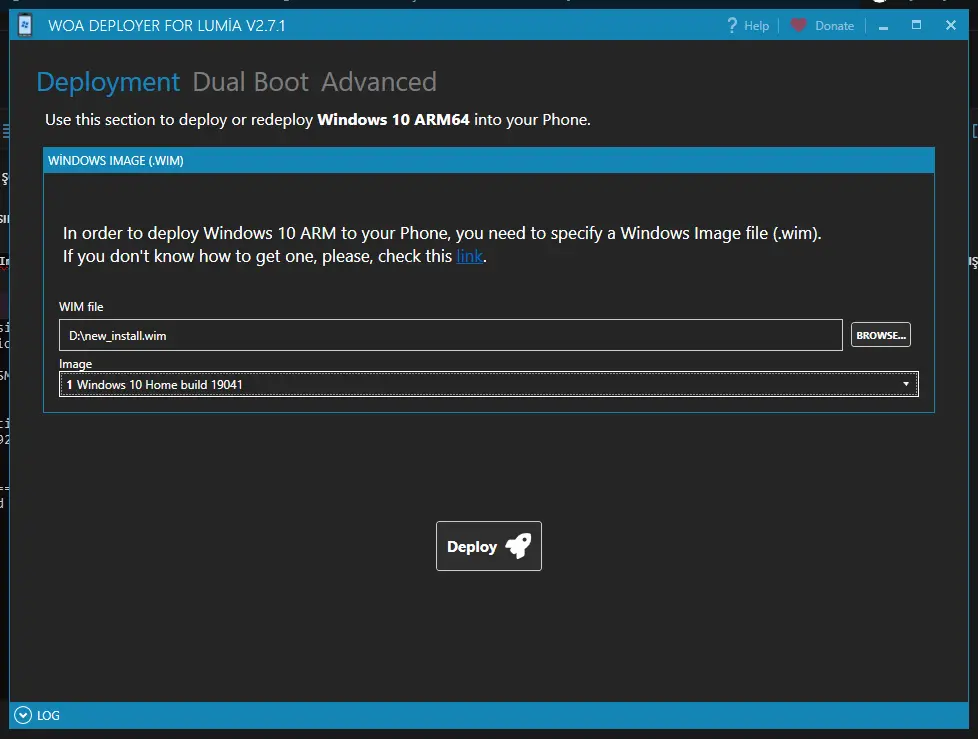The image size is (978, 739).
Task: Minimize the WOA Deployer window
Action: click(883, 26)
